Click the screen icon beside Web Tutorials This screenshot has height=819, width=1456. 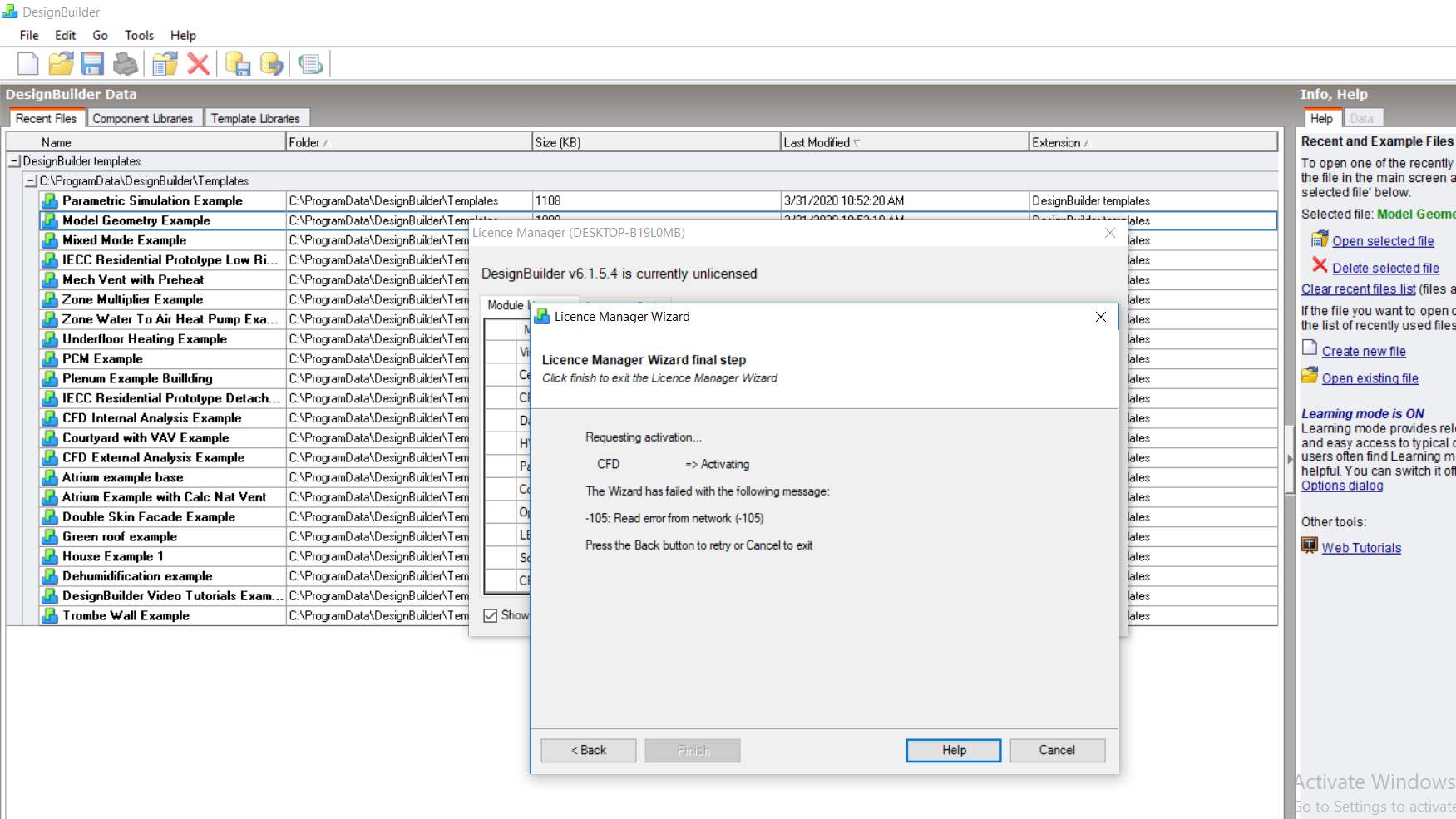[1310, 545]
